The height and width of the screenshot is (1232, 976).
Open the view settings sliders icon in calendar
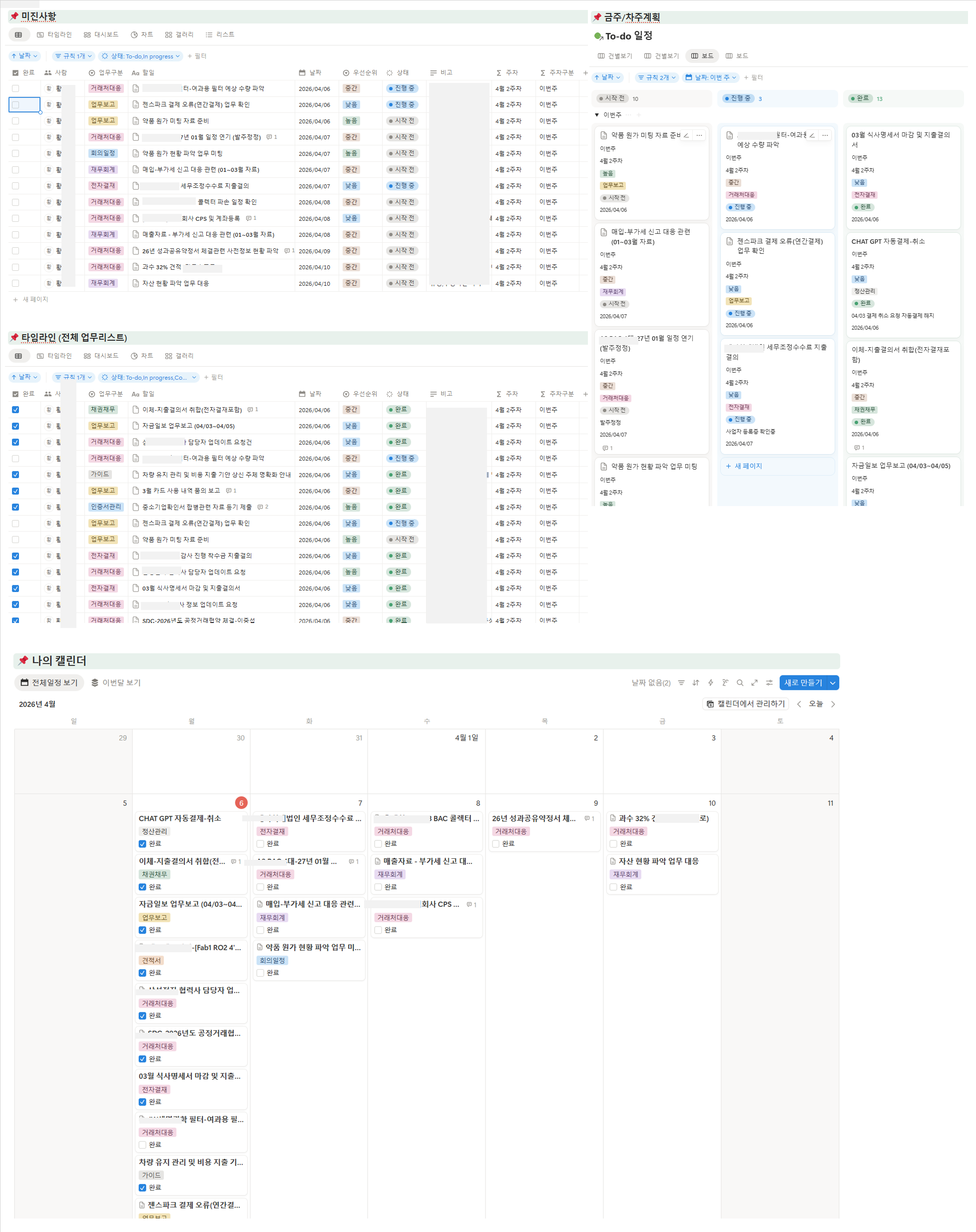pos(769,683)
